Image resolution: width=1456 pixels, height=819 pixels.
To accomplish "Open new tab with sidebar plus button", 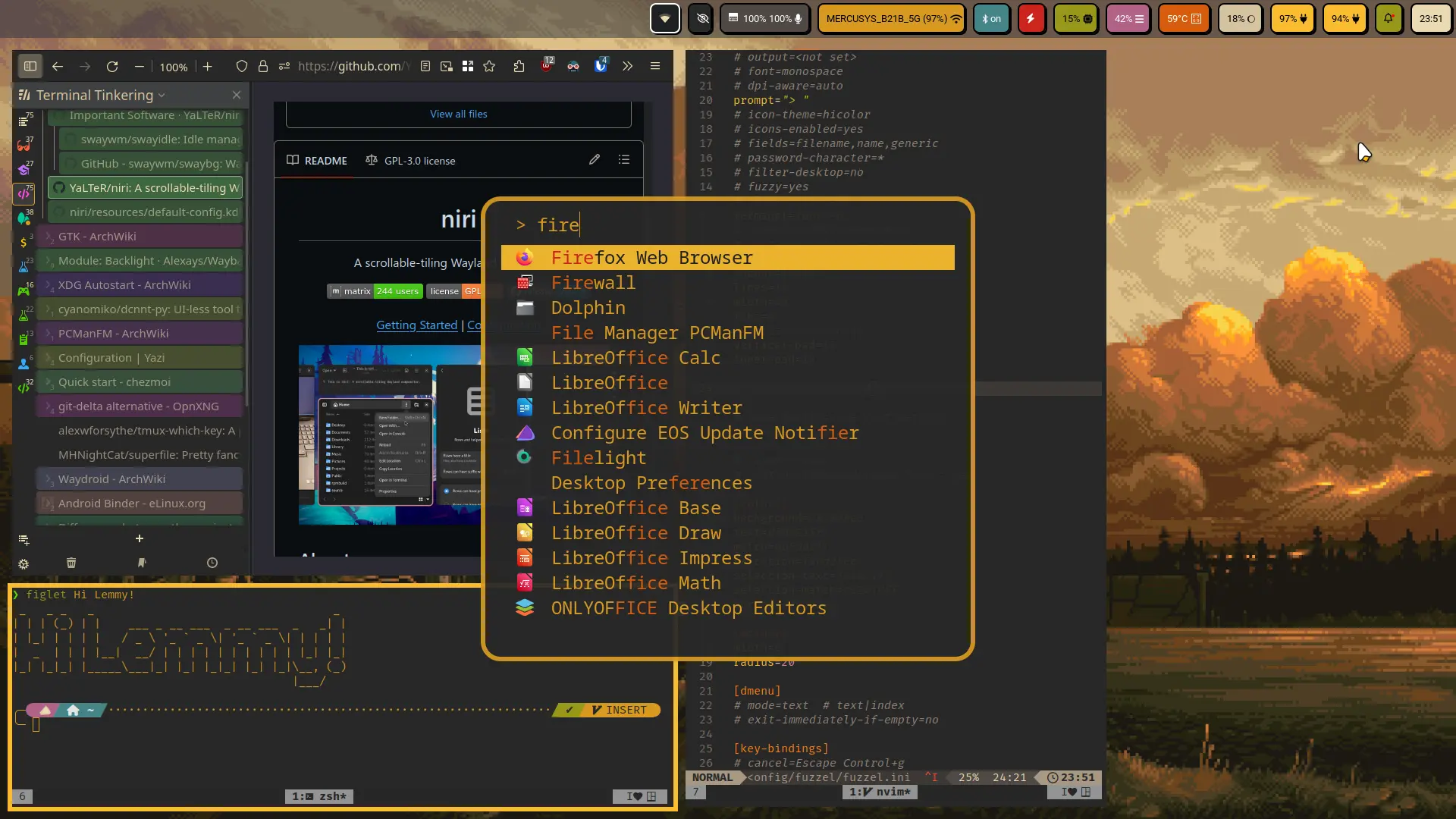I will pos(139,538).
